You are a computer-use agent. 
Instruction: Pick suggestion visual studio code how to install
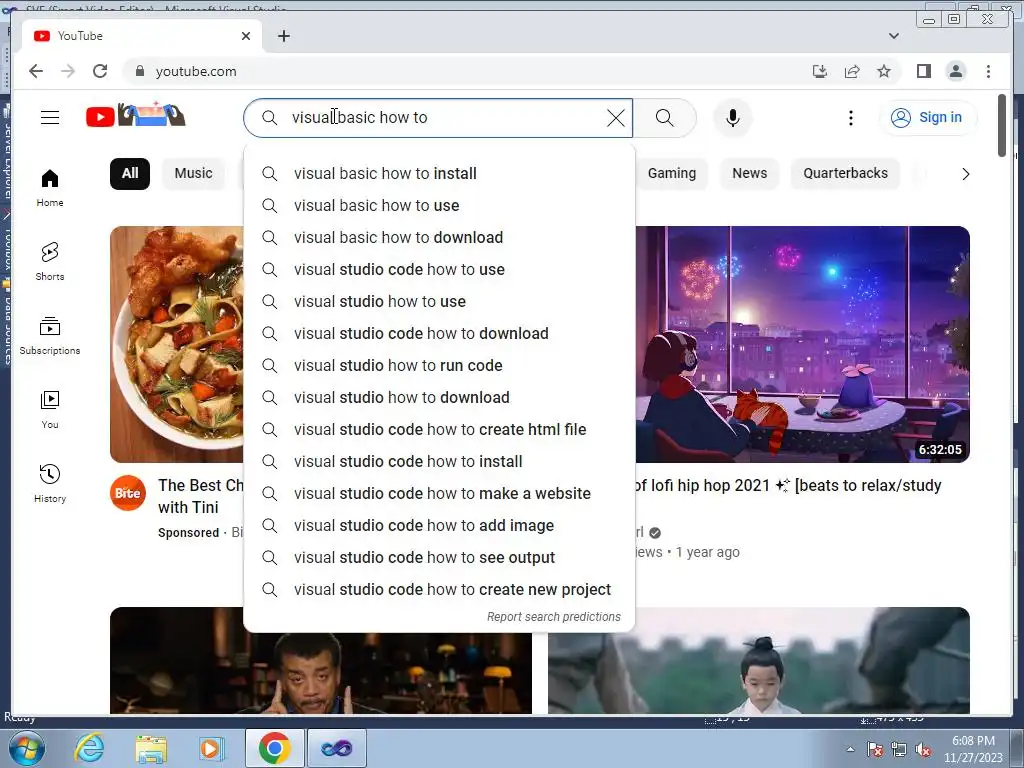(x=439, y=462)
